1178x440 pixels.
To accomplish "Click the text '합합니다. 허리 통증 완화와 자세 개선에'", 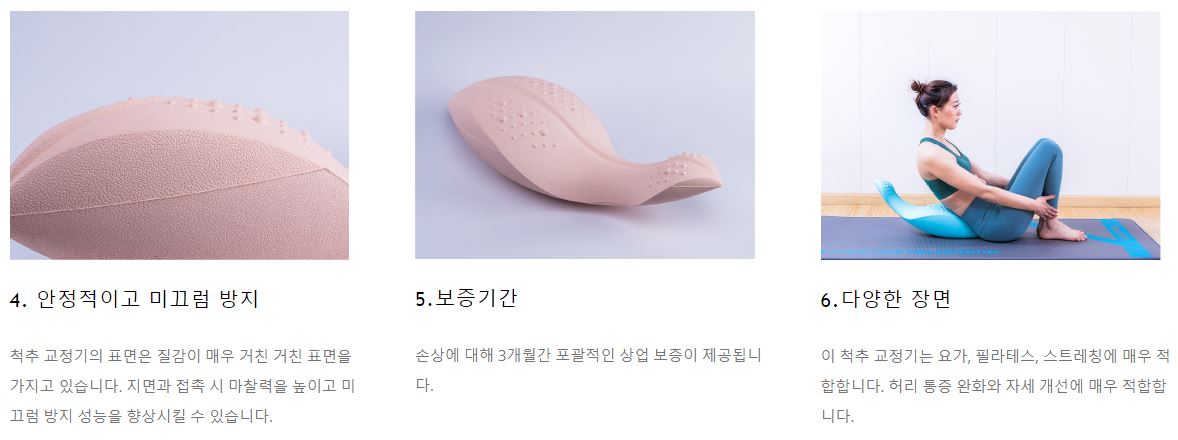I will point(971,385).
